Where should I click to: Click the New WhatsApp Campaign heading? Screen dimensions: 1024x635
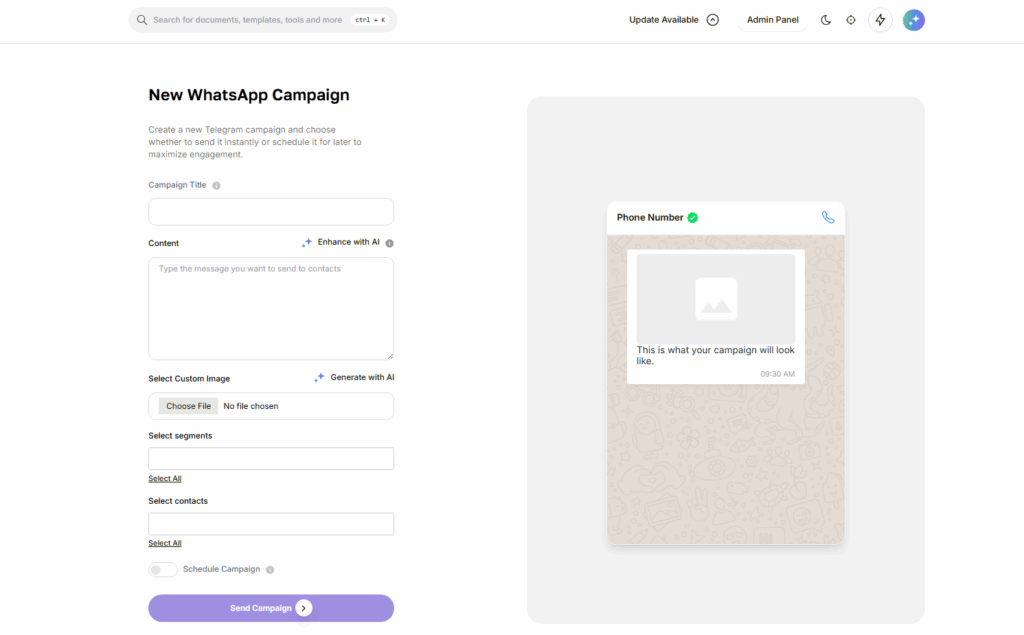[249, 95]
